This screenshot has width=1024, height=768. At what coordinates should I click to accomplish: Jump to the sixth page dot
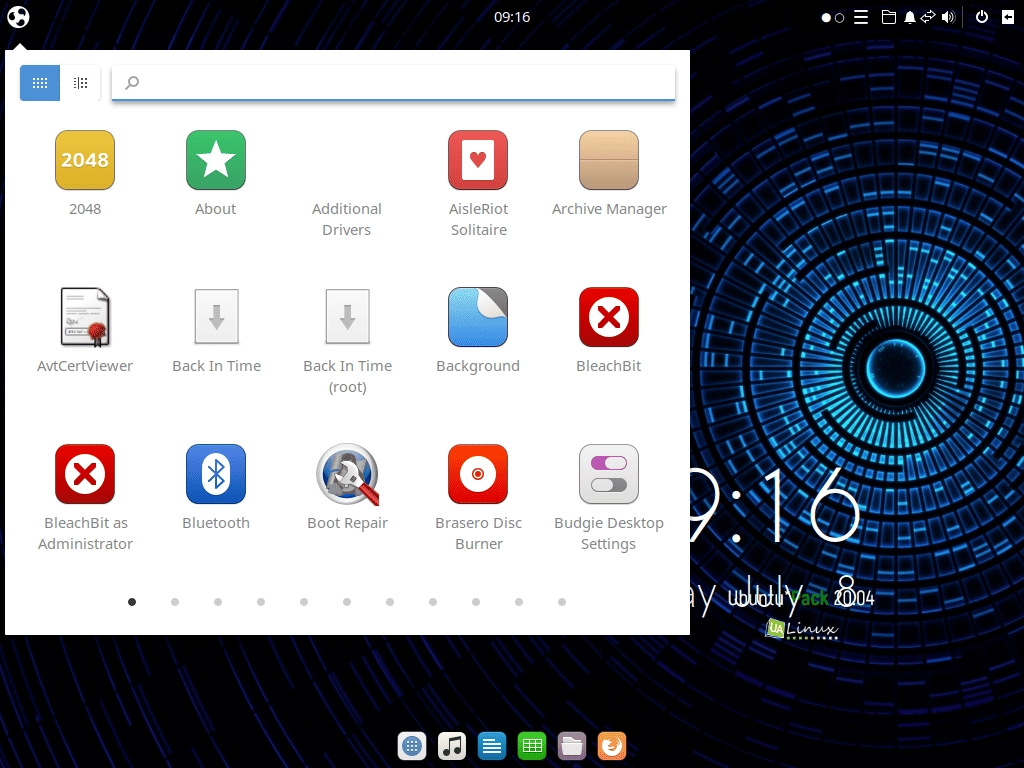point(347,602)
